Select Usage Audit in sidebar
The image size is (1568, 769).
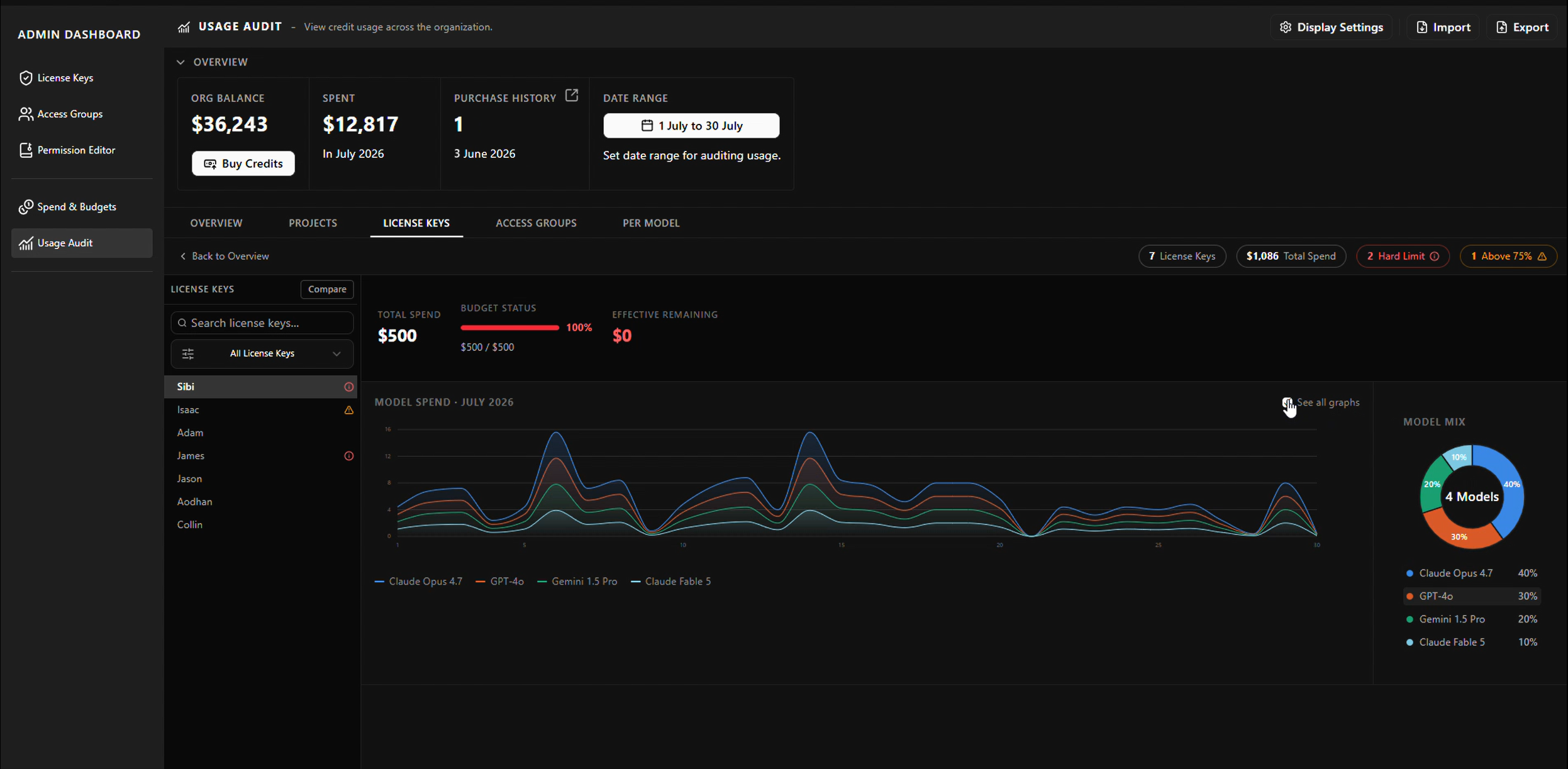[82, 243]
